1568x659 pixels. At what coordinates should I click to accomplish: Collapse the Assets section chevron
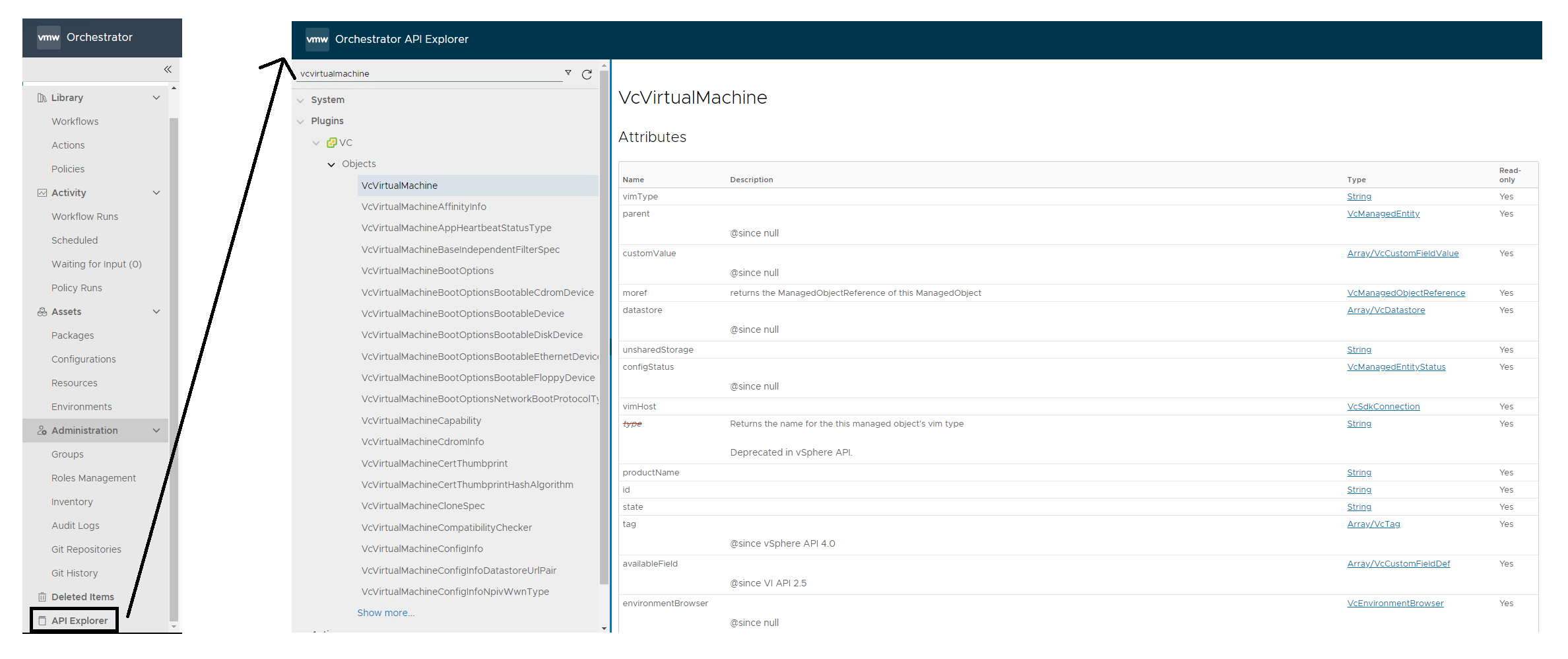156,312
